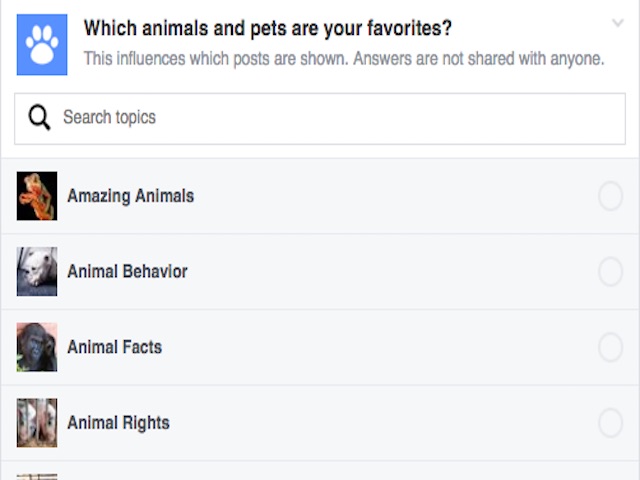Click the Animal Behavior thumbnail image

[37, 272]
